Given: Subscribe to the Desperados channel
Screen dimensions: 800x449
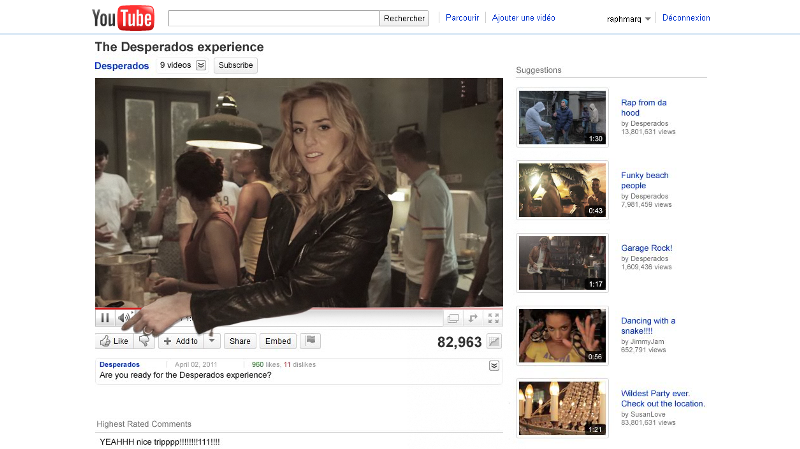Looking at the screenshot, I should click(x=236, y=65).
